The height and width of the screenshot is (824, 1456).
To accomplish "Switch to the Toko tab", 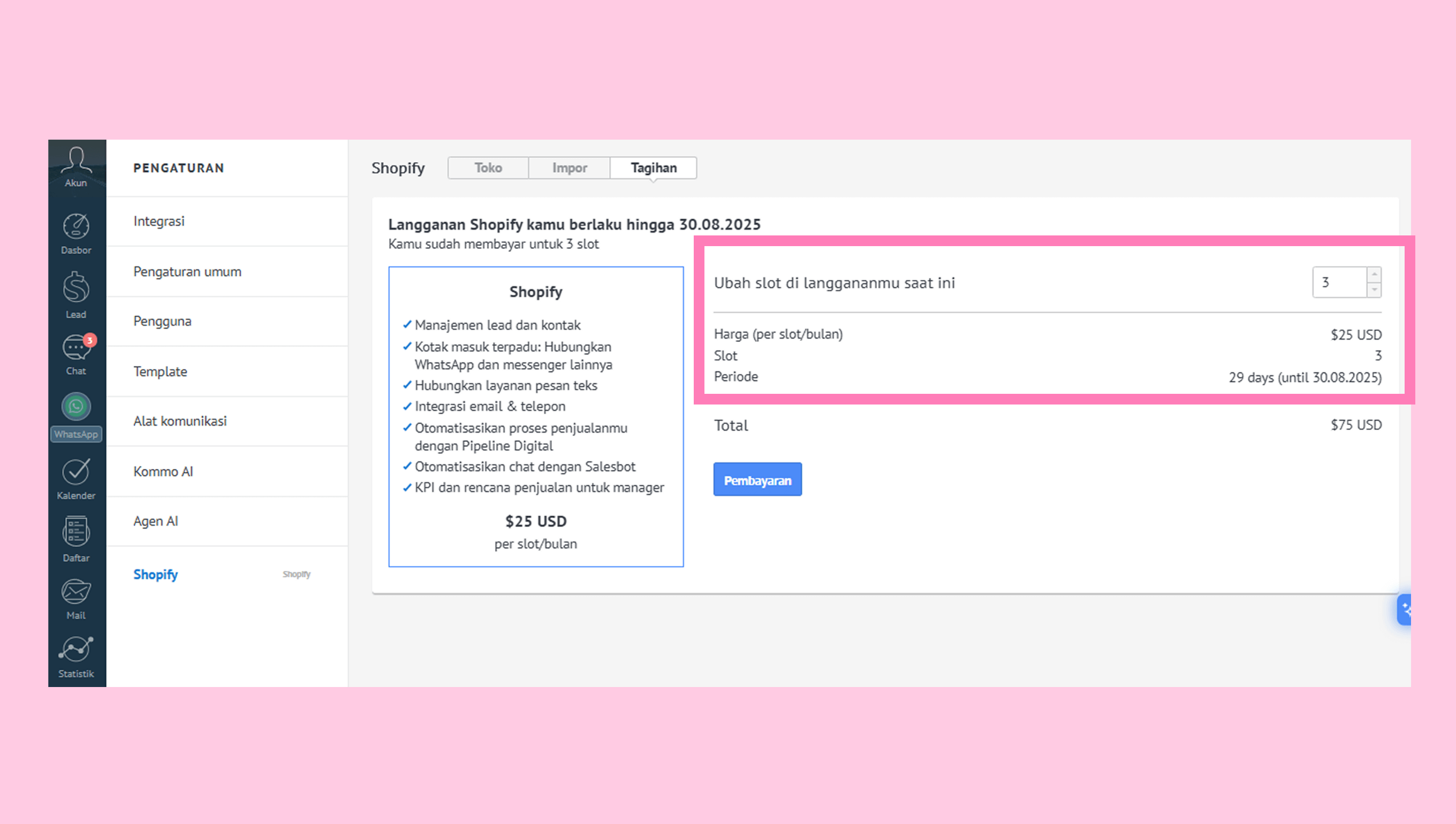I will (488, 168).
